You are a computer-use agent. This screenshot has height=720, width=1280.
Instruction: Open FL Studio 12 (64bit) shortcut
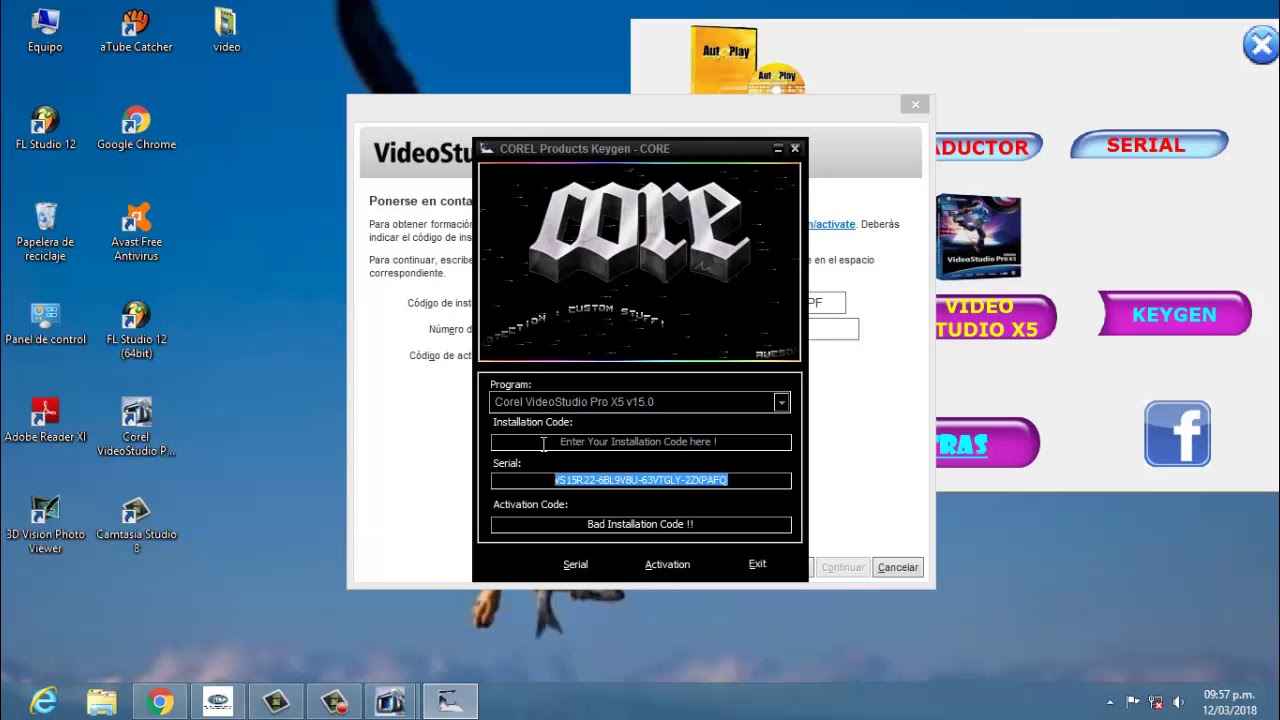point(136,330)
